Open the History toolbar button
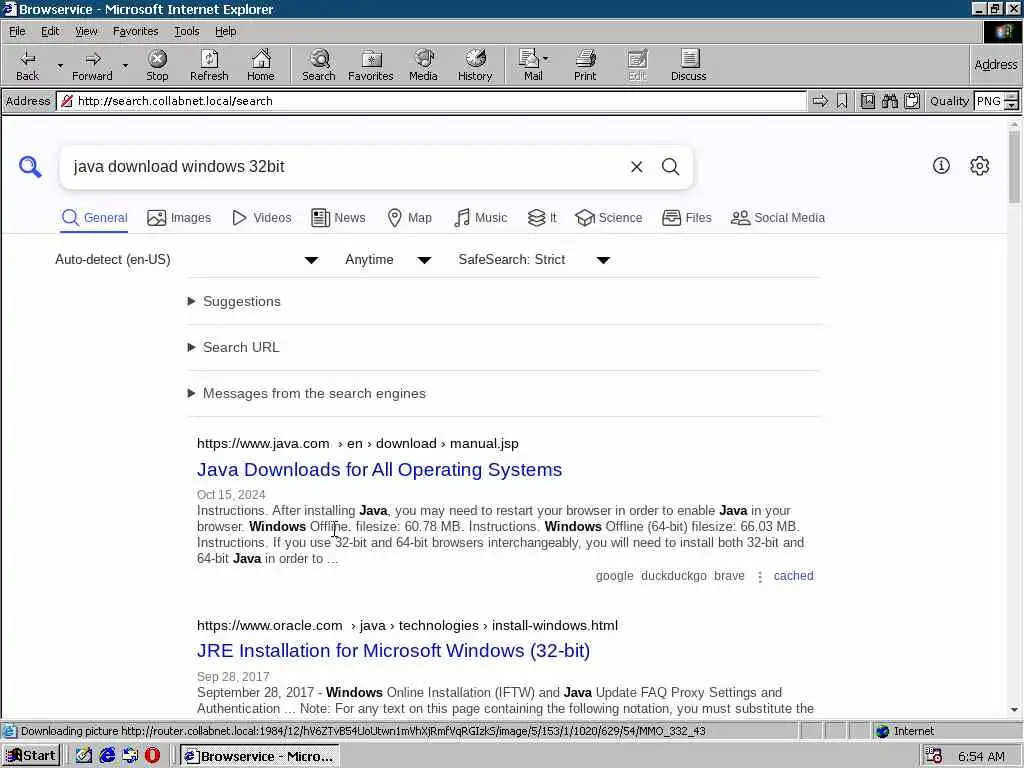This screenshot has width=1024, height=768. 475,65
